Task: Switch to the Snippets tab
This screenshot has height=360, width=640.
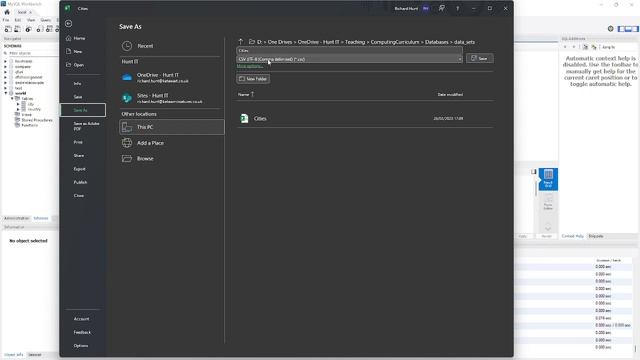Action: pyautogui.click(x=596, y=236)
